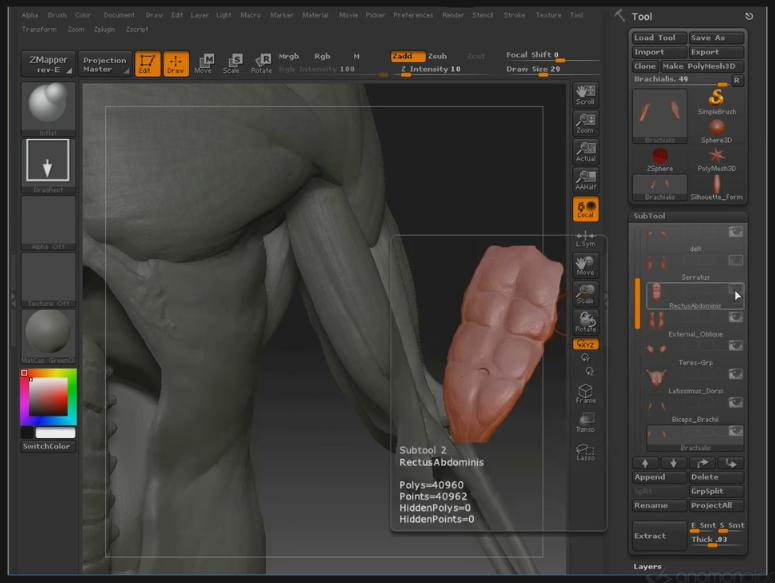Click the Extract button
Screen dimensions: 775x583
tap(660, 536)
